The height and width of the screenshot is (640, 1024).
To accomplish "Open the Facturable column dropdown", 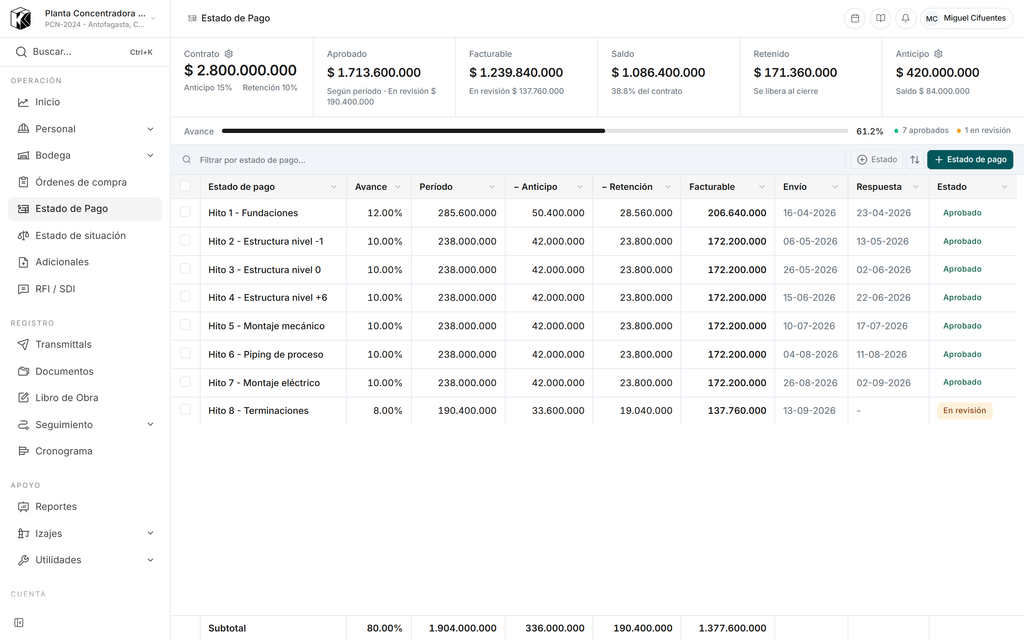I will [x=761, y=187].
